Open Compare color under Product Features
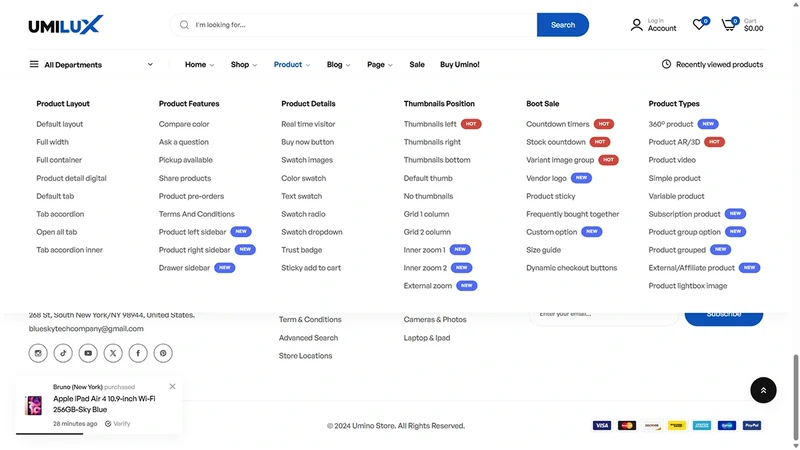This screenshot has width=800, height=450. (184, 124)
